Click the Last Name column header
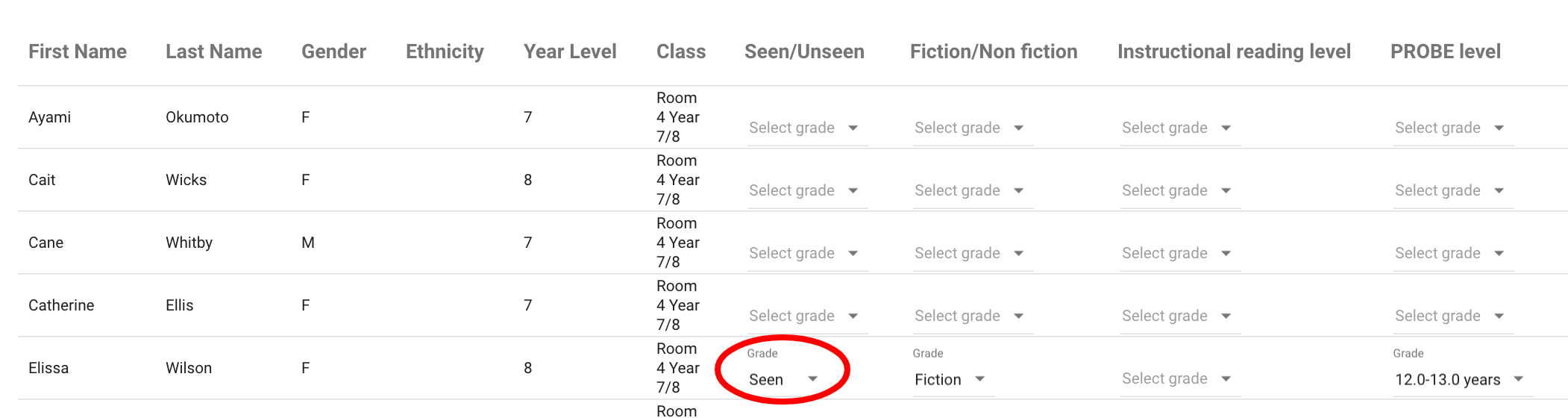1568x418 pixels. pyautogui.click(x=213, y=52)
